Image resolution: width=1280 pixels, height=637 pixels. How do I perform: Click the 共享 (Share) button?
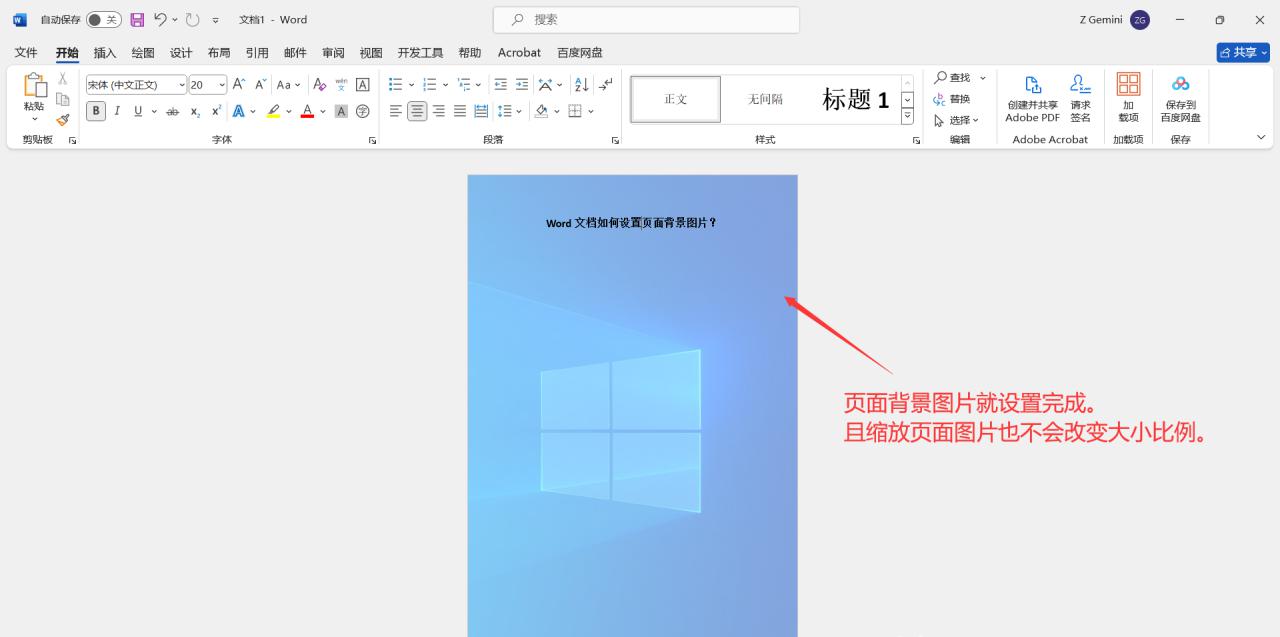tap(1243, 53)
